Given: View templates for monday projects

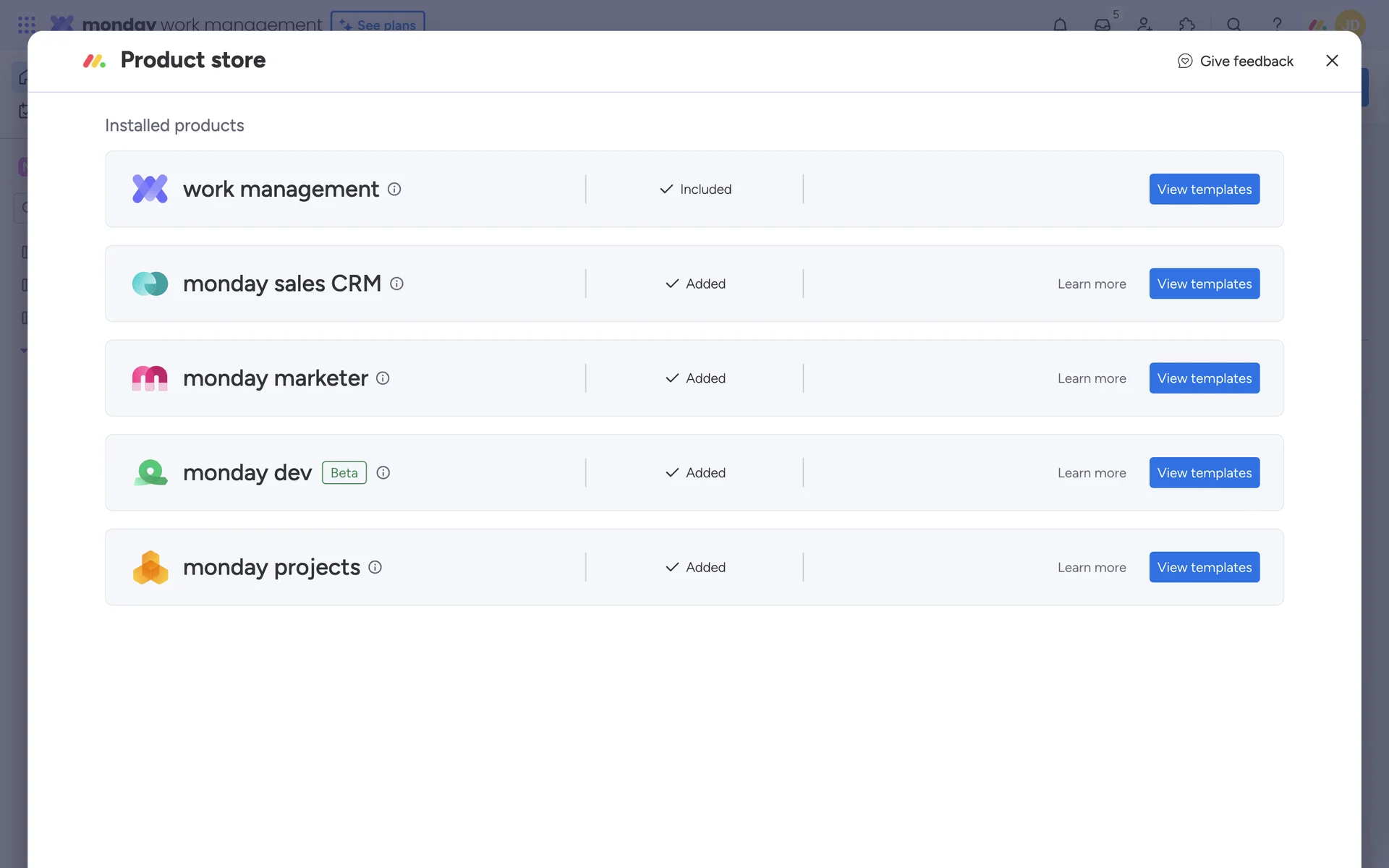Looking at the screenshot, I should 1204,567.
